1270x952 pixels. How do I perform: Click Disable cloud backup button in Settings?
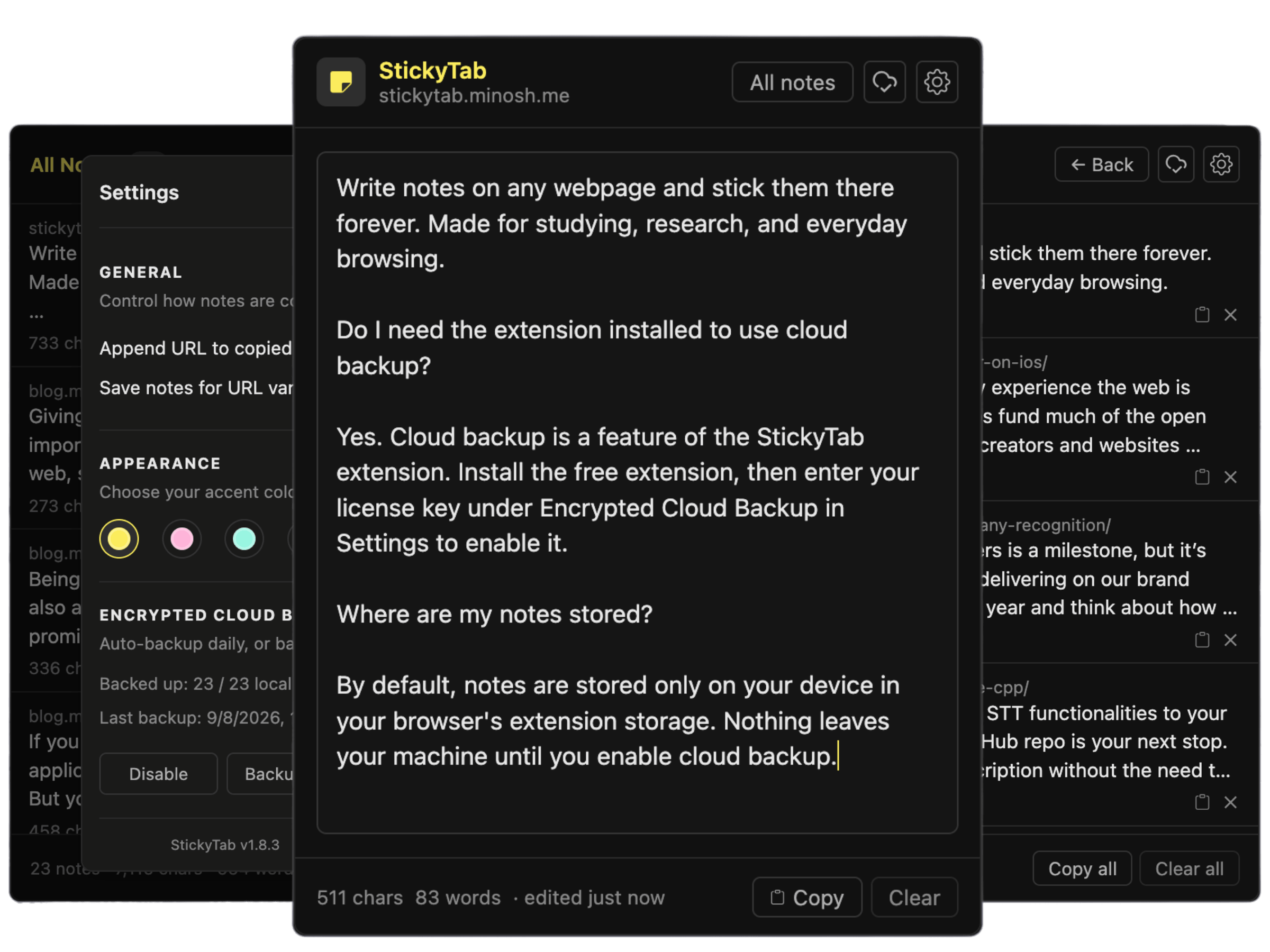click(x=158, y=774)
